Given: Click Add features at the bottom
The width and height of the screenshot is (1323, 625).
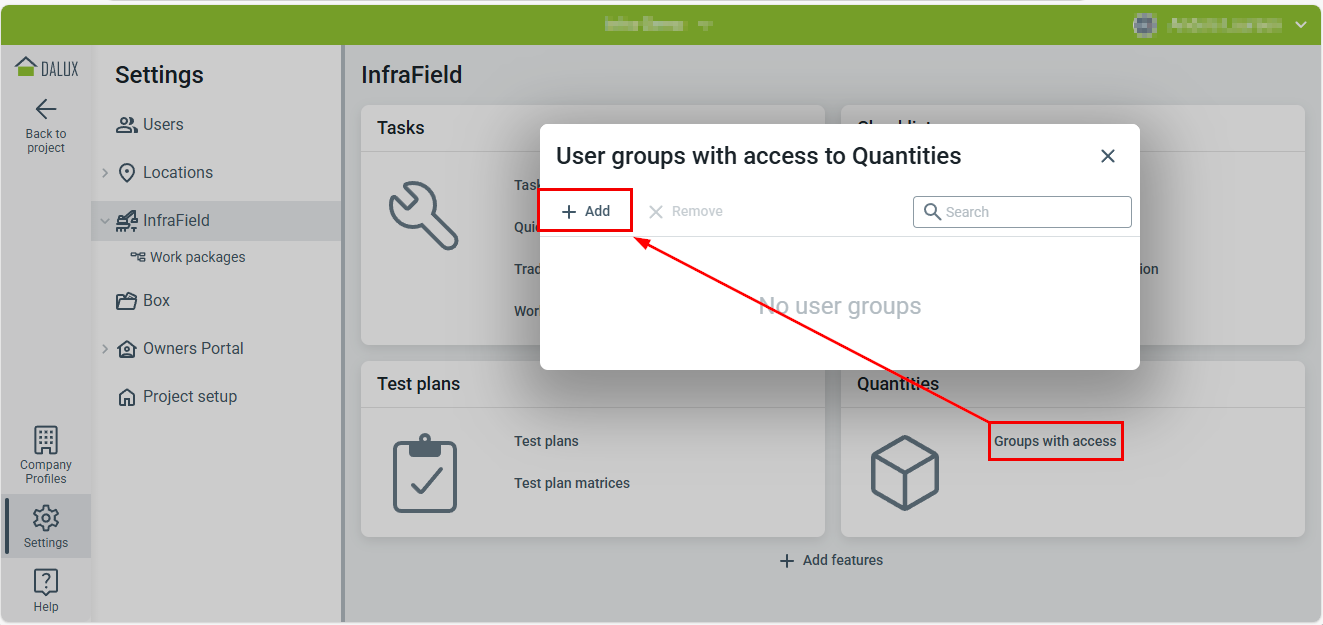Looking at the screenshot, I should [x=831, y=560].
